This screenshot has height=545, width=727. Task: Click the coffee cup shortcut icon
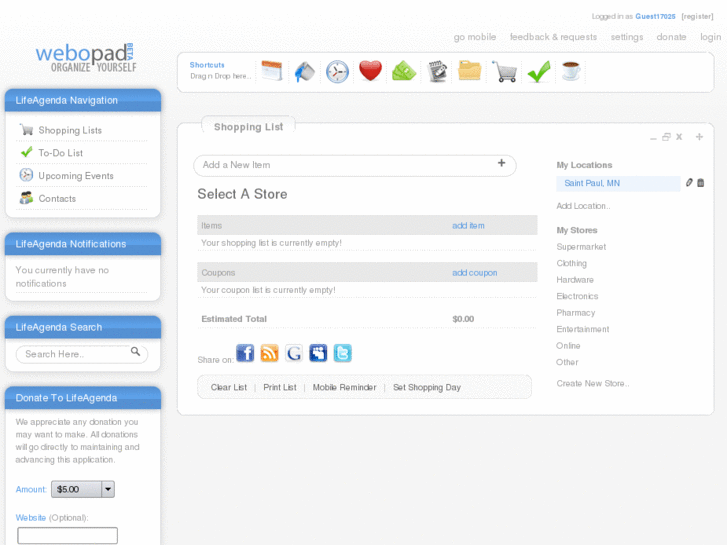571,71
